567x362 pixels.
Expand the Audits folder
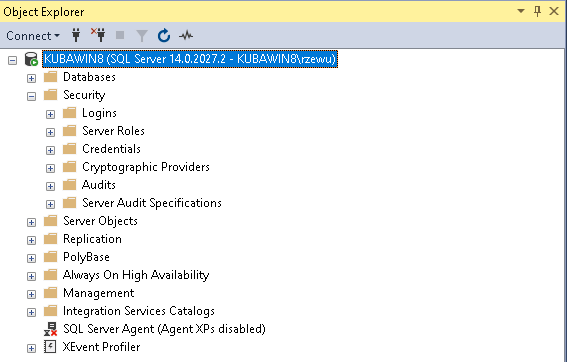click(50, 187)
